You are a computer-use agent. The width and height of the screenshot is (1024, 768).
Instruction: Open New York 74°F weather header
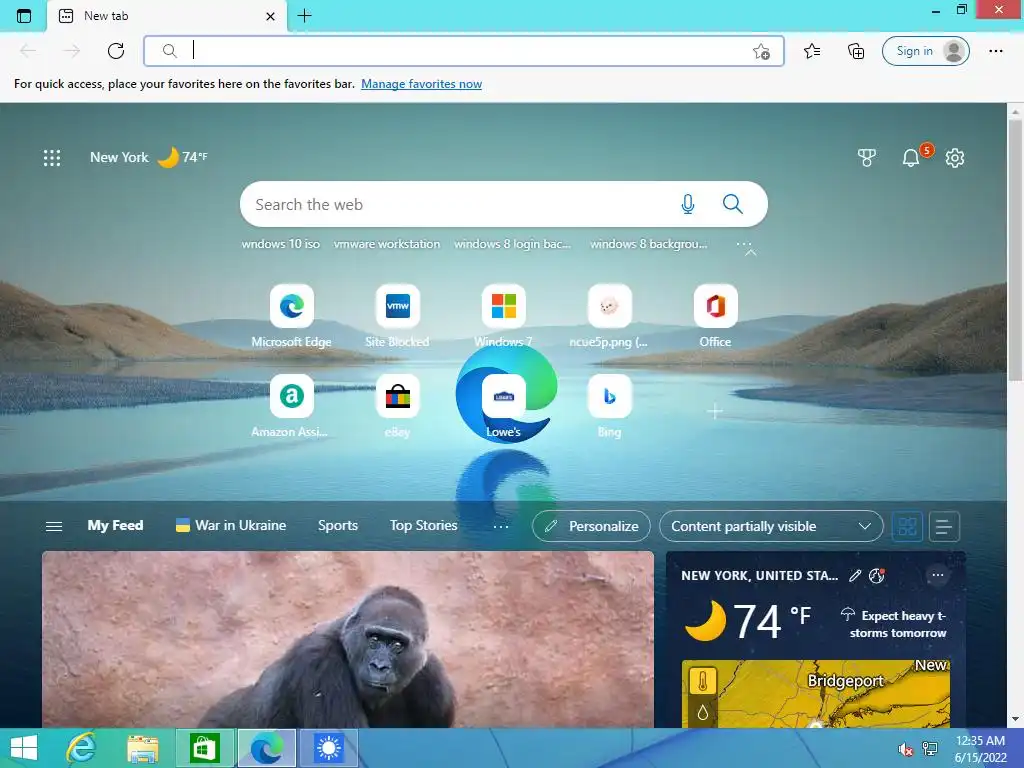149,157
